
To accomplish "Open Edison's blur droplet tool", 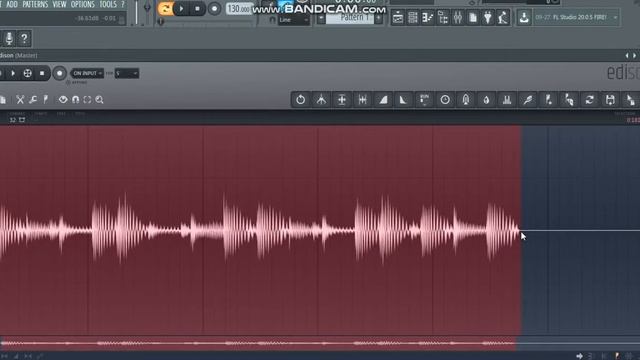I will 486,100.
